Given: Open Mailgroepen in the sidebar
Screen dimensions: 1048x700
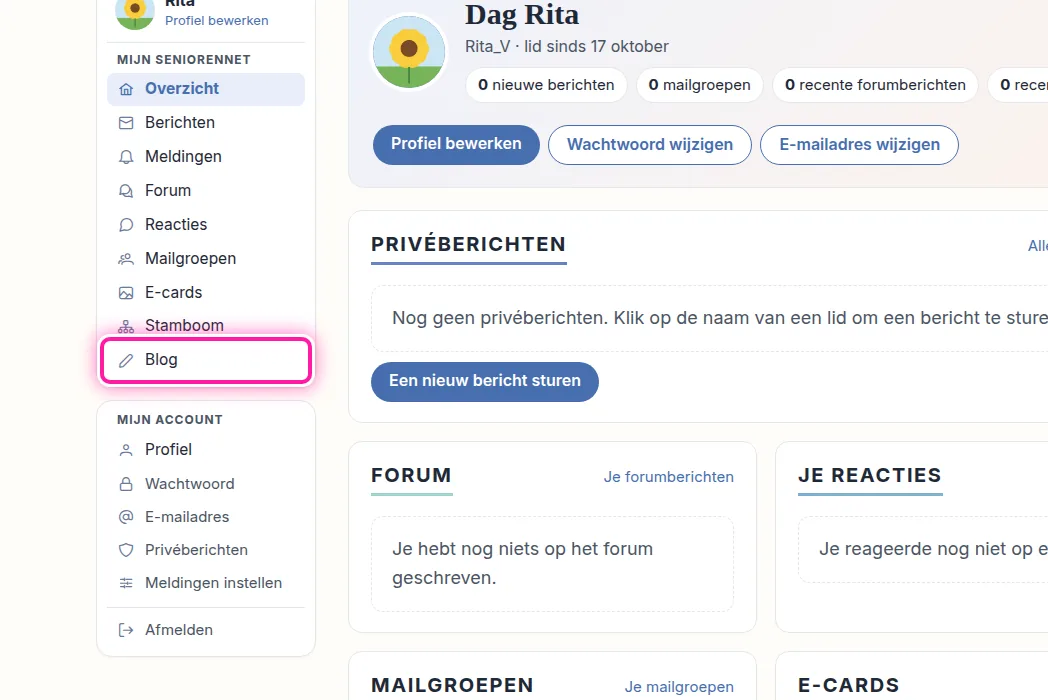Looking at the screenshot, I should 206,259.
